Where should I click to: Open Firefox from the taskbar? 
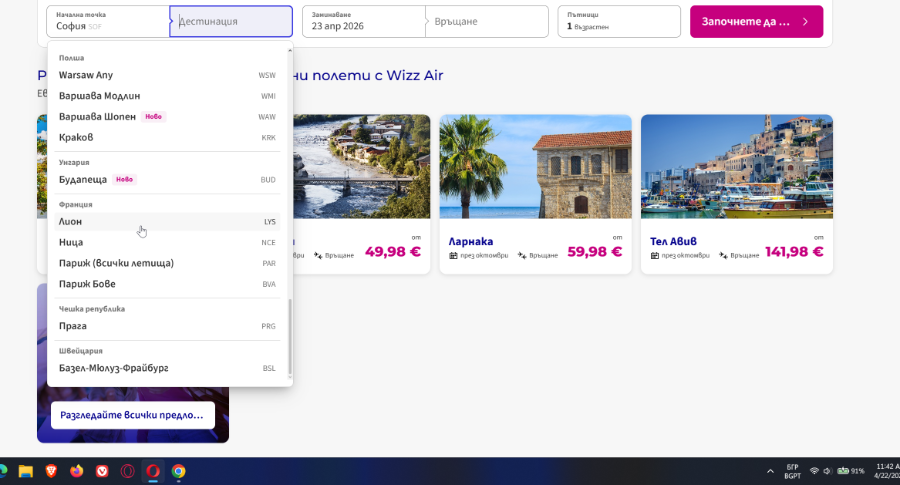pos(76,471)
